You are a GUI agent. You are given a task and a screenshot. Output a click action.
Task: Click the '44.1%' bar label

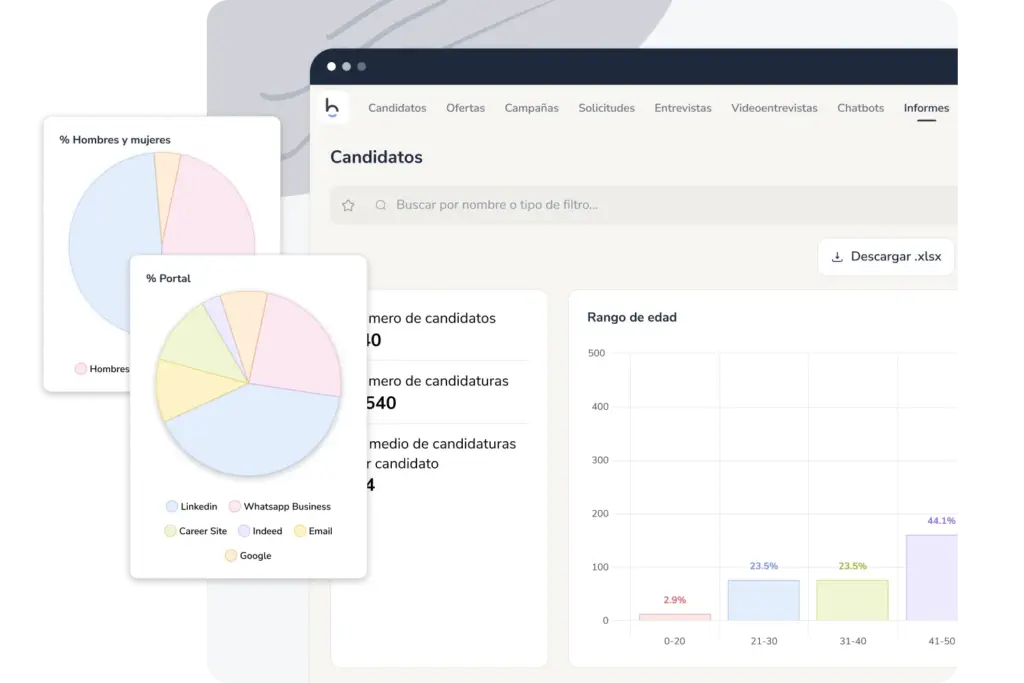941,520
